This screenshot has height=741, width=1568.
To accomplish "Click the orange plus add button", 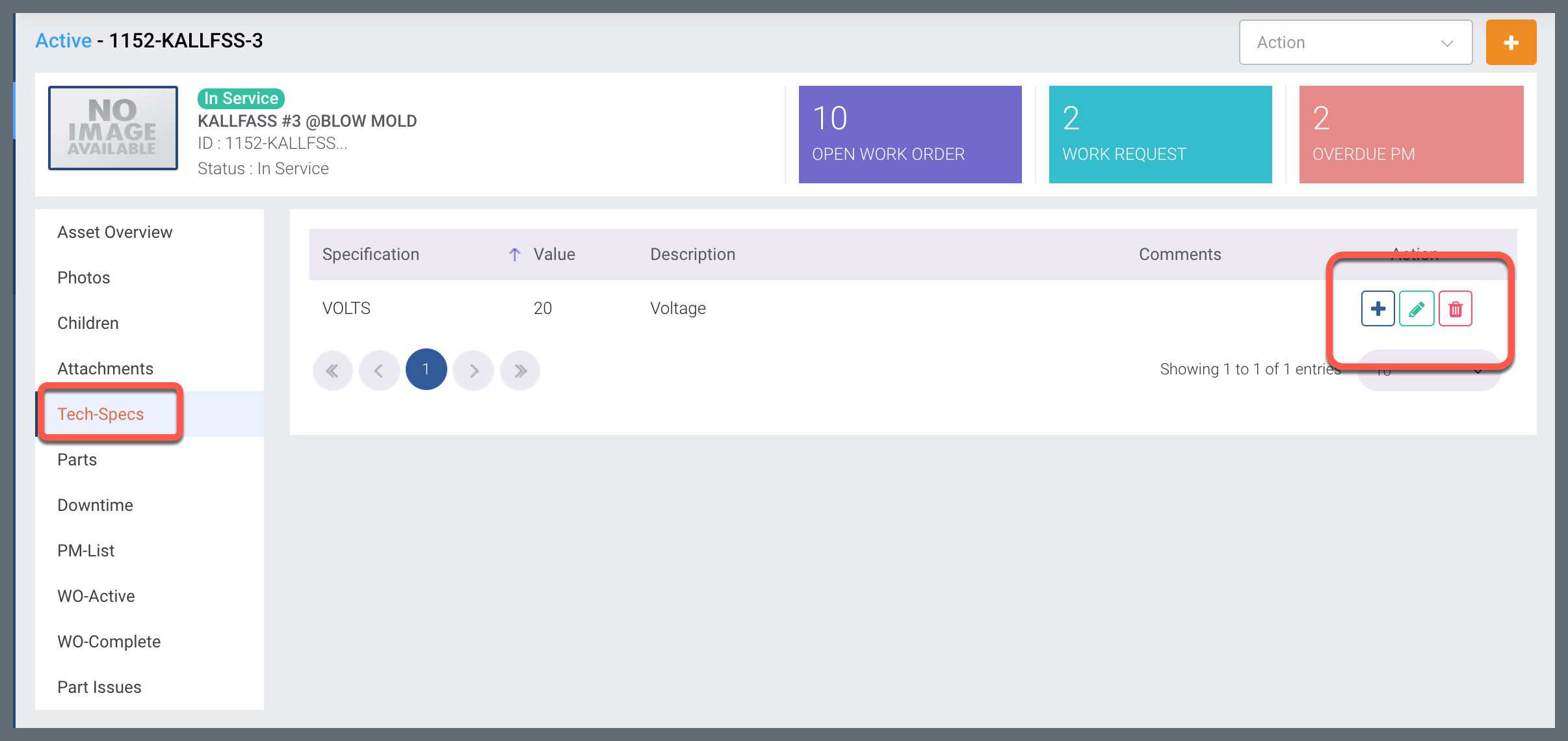I will point(1510,43).
